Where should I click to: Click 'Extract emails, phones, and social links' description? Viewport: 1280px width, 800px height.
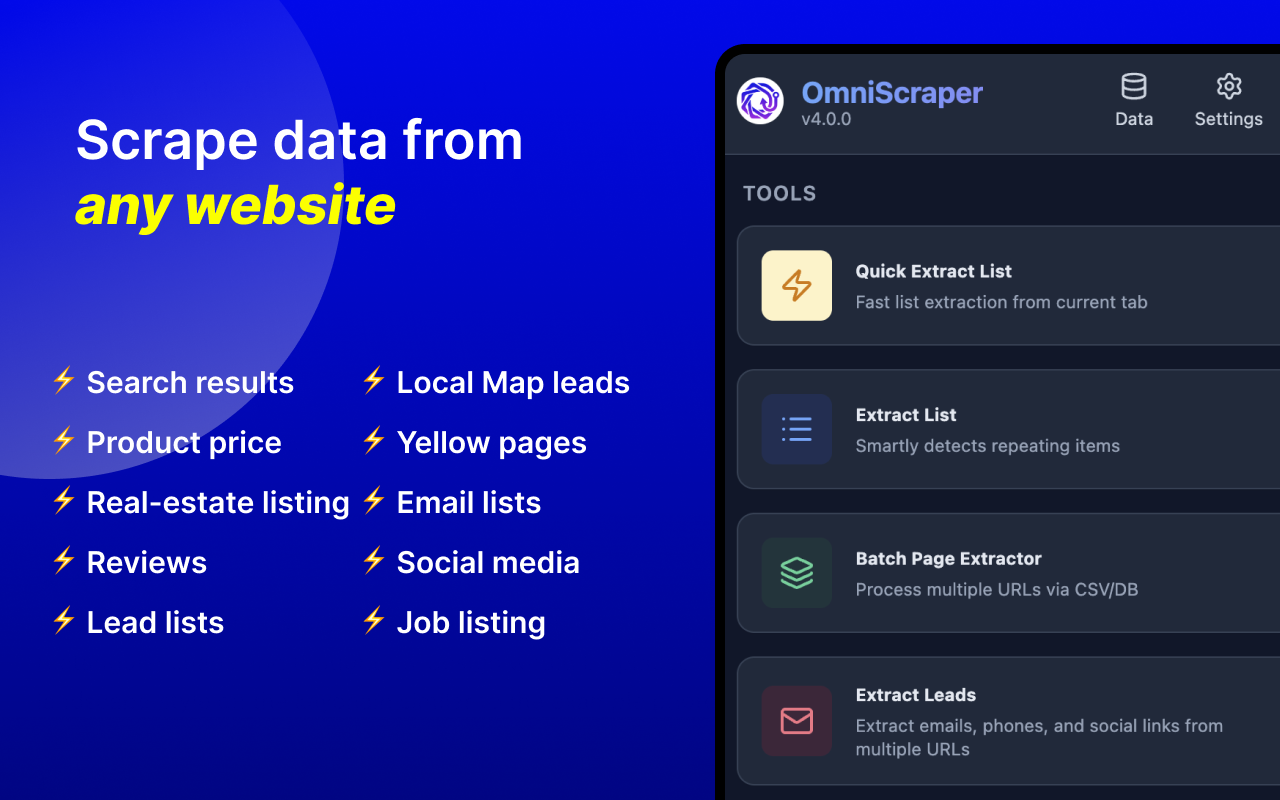(1040, 737)
